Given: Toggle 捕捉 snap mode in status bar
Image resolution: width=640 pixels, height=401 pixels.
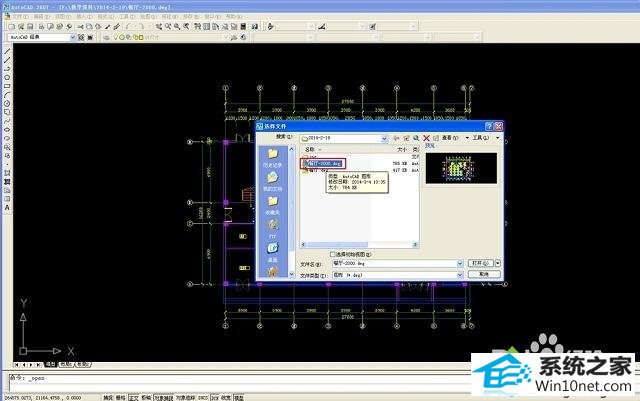Looking at the screenshot, I should click(x=108, y=397).
